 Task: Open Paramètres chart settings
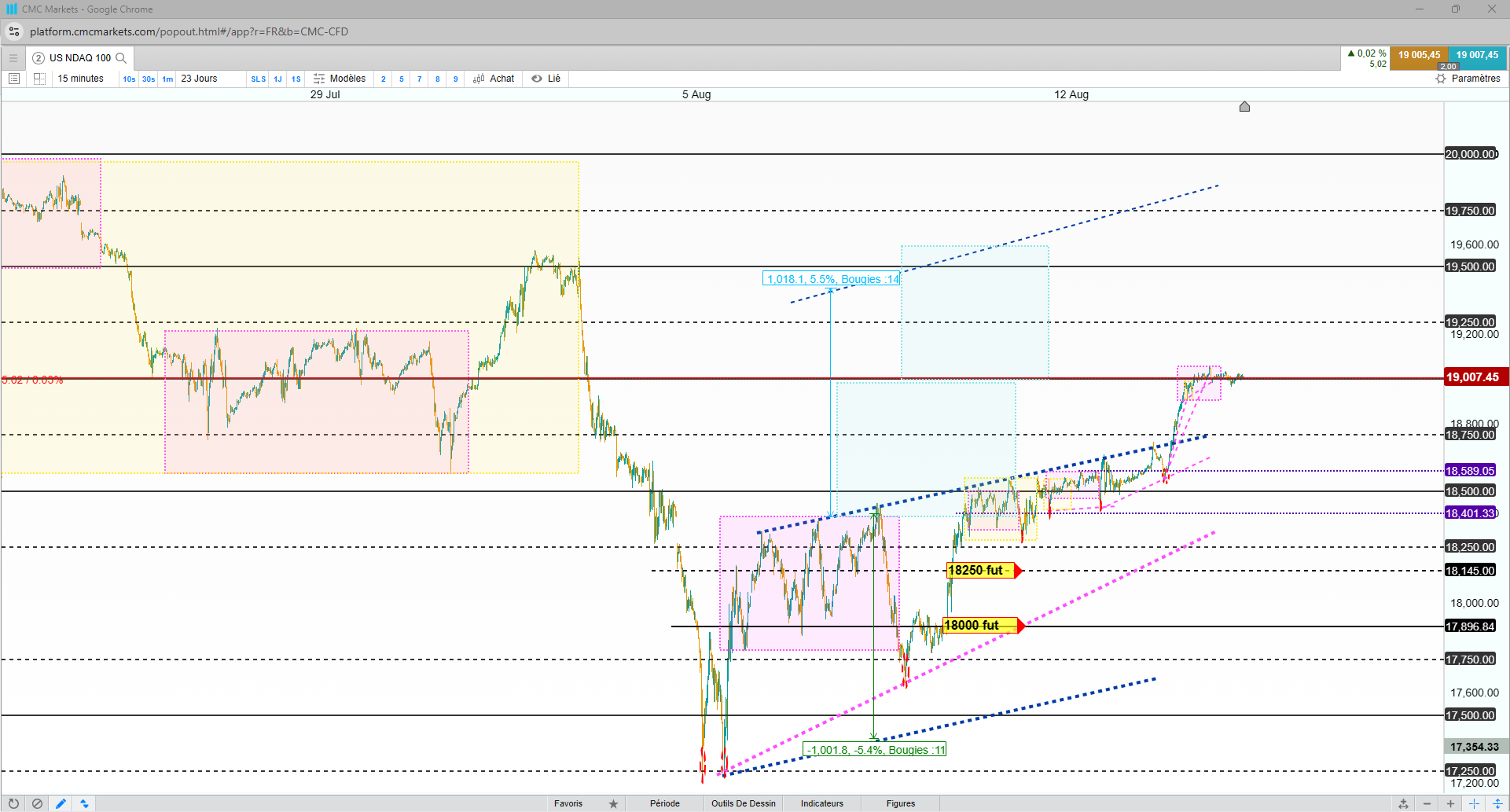[x=1468, y=79]
